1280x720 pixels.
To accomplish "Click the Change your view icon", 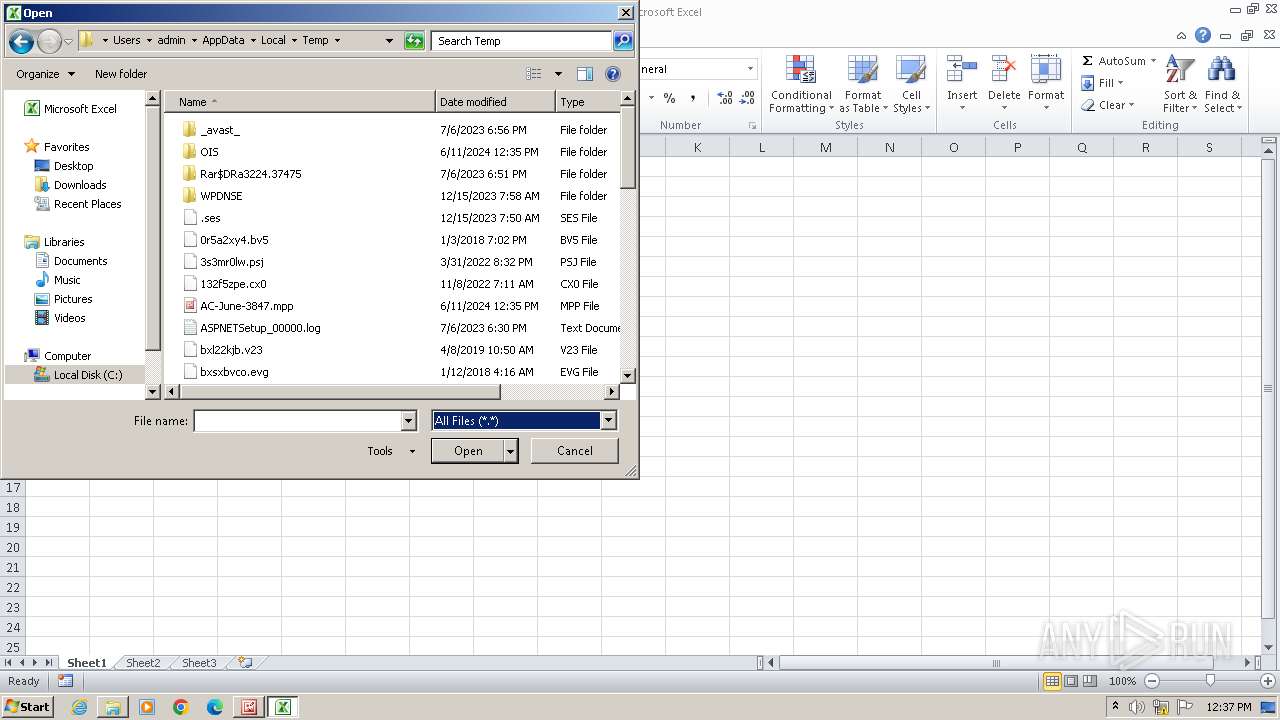I will pyautogui.click(x=534, y=74).
